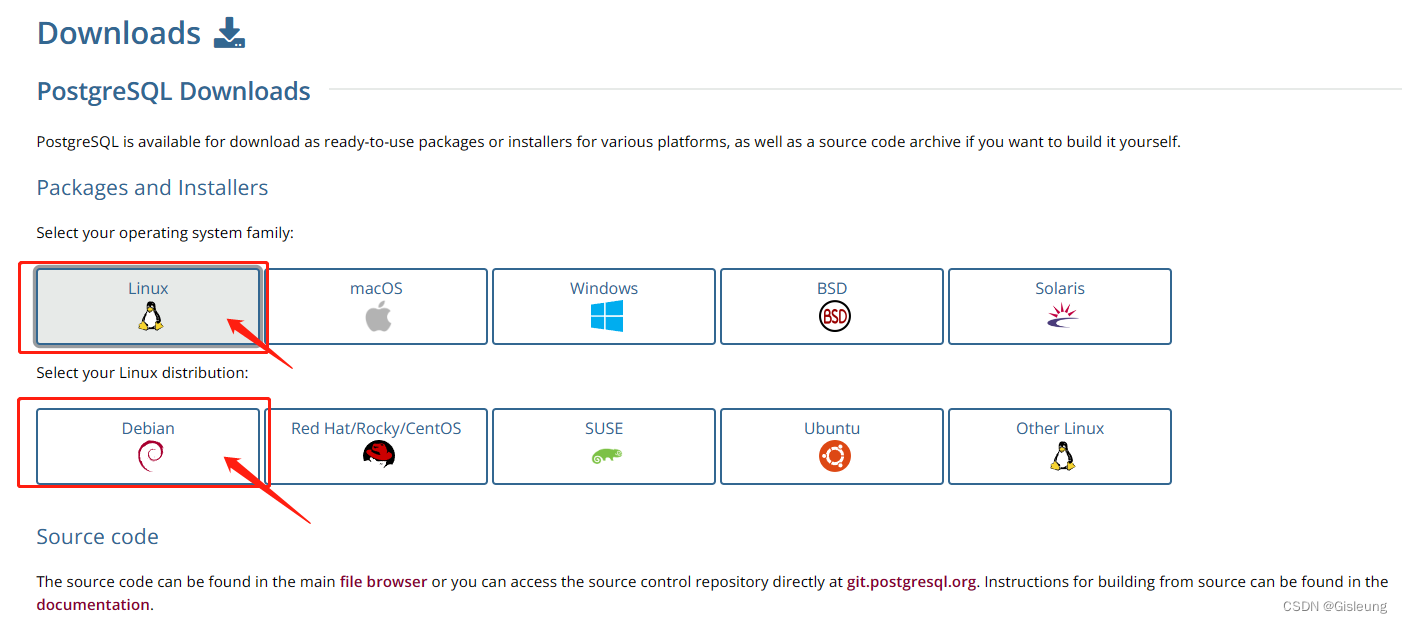Click the Red Hat fedora logo
The width and height of the screenshot is (1402, 623).
(x=378, y=456)
